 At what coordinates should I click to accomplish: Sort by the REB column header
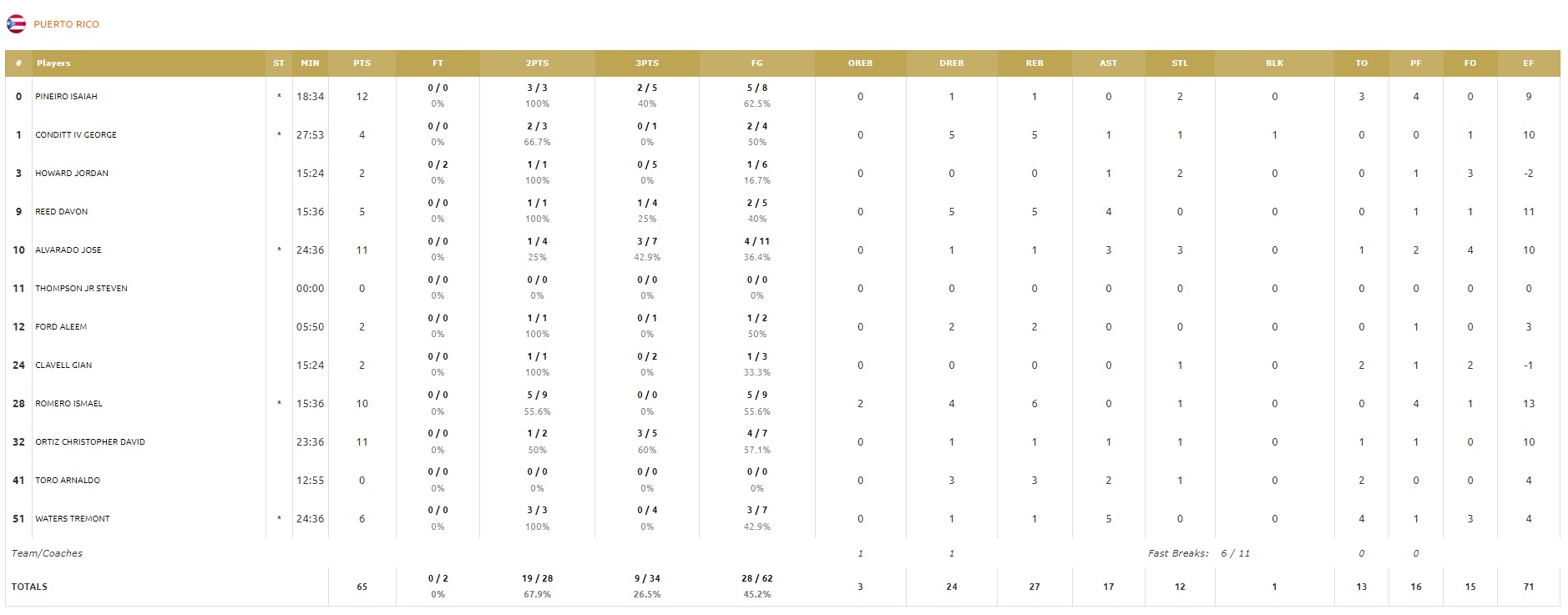click(1034, 63)
